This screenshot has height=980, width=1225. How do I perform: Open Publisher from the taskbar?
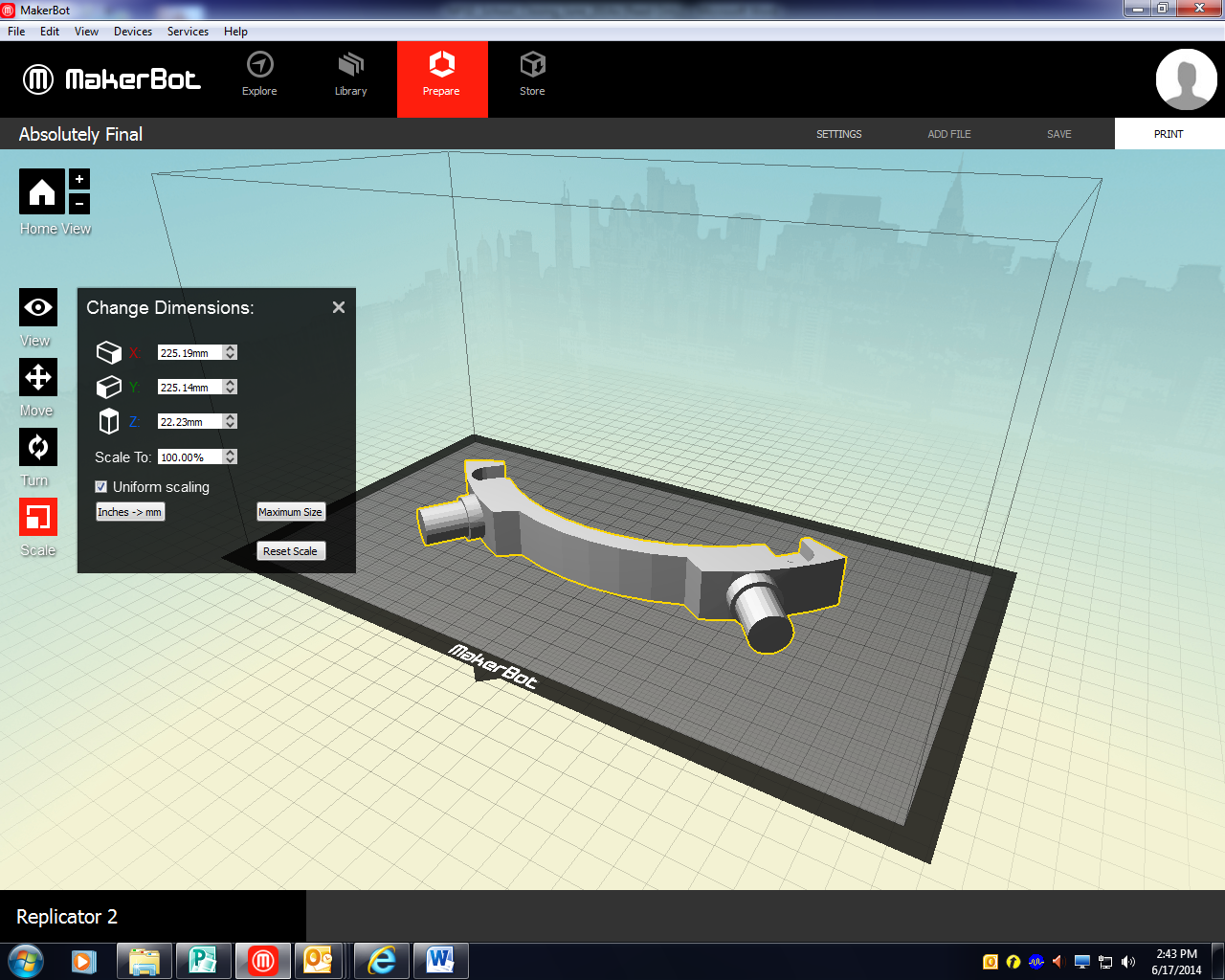coord(203,961)
